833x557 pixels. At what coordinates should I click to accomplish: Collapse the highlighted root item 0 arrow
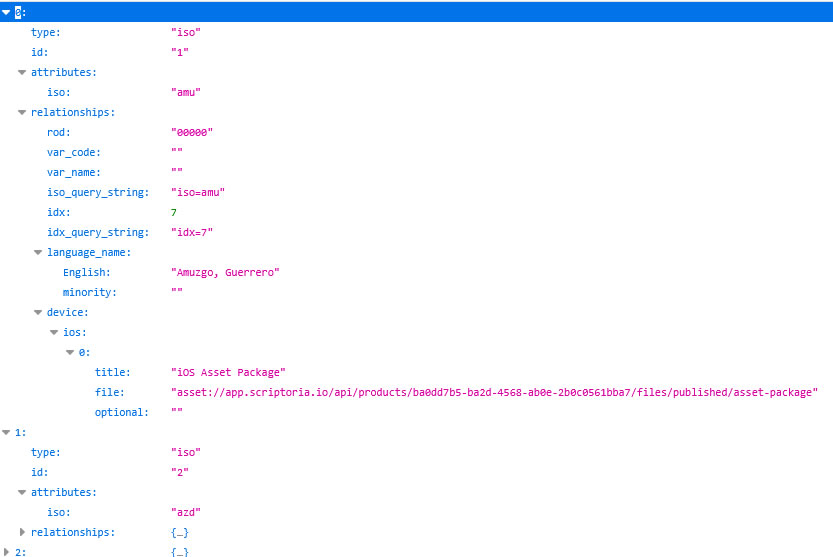click(7, 12)
